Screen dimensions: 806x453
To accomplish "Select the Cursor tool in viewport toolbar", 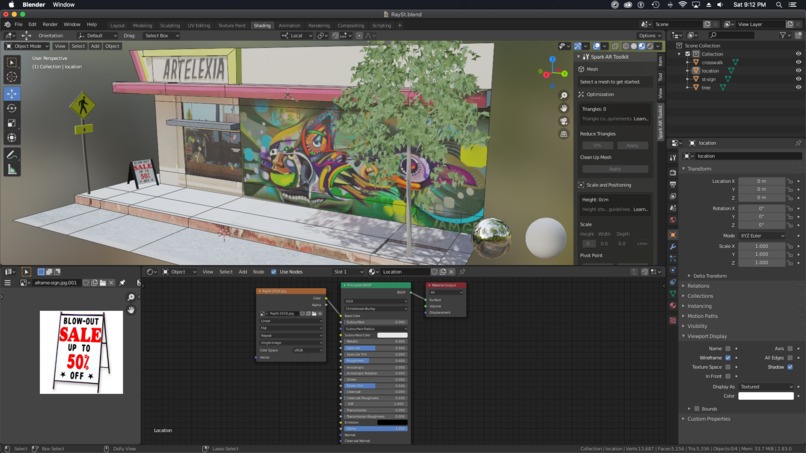I will [11, 77].
